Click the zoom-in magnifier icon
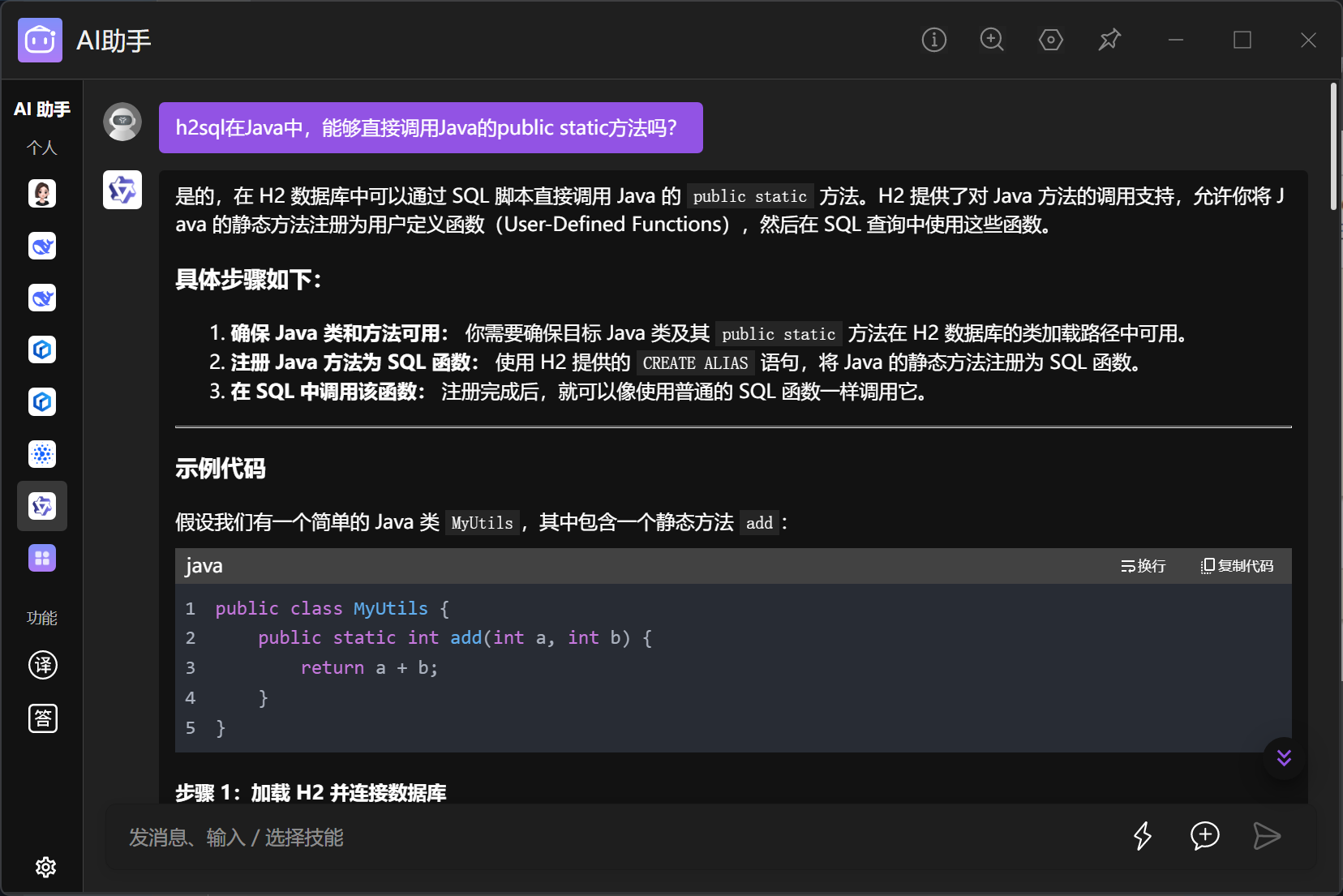Viewport: 1343px width, 896px height. pyautogui.click(x=992, y=40)
